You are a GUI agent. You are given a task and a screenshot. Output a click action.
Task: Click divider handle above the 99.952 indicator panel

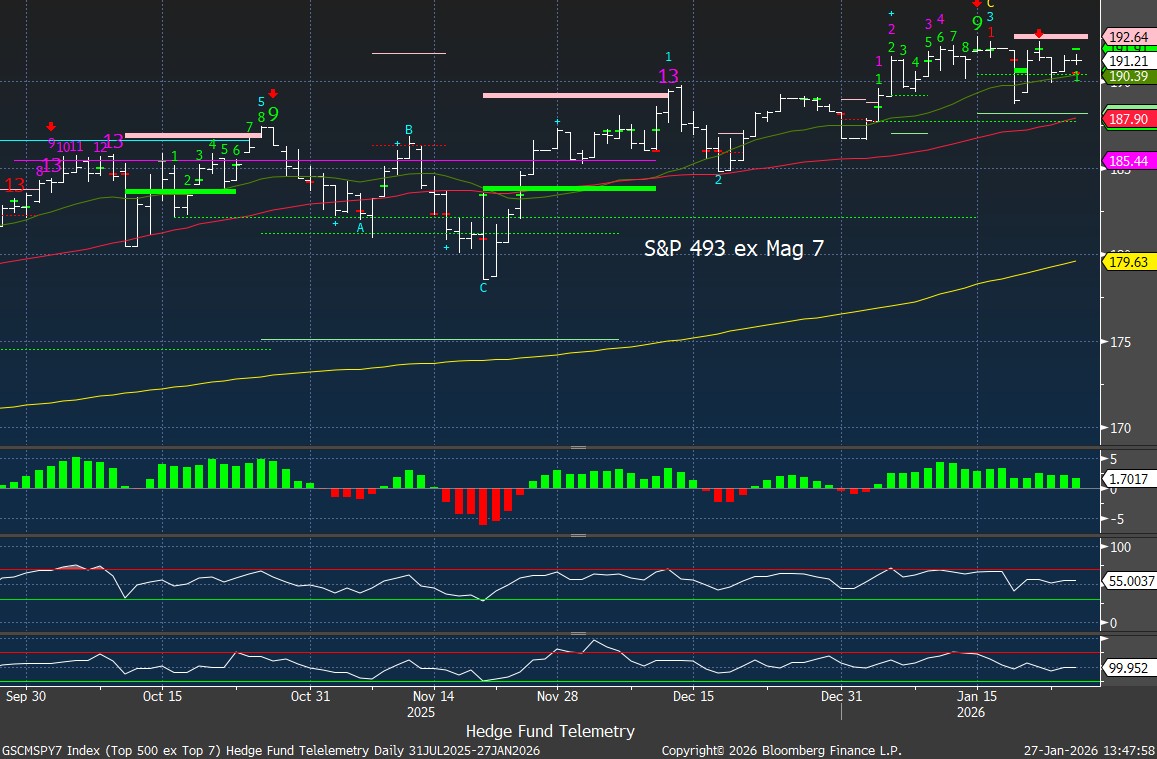[x=578, y=633]
